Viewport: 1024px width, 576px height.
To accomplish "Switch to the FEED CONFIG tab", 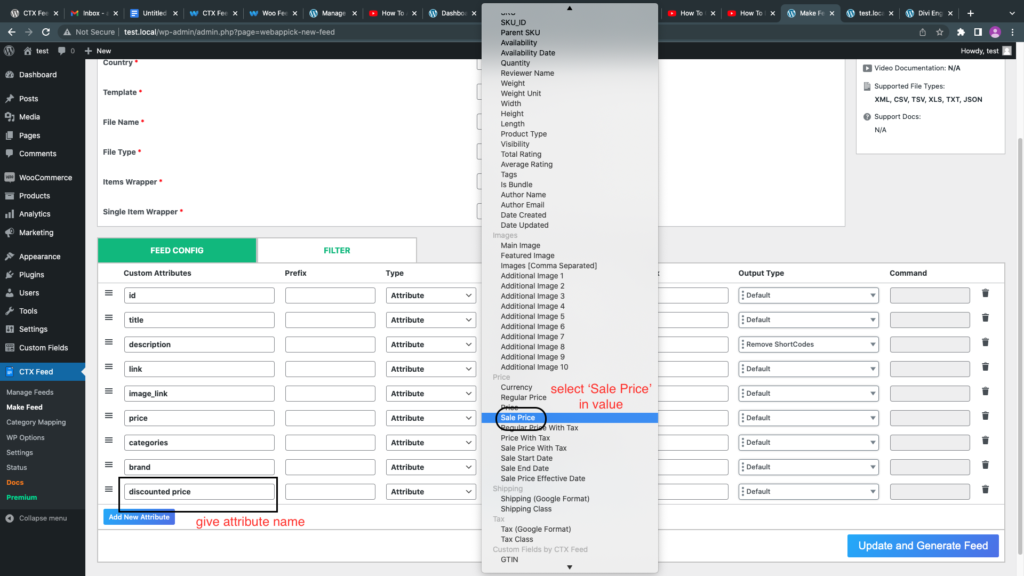I will 177,250.
